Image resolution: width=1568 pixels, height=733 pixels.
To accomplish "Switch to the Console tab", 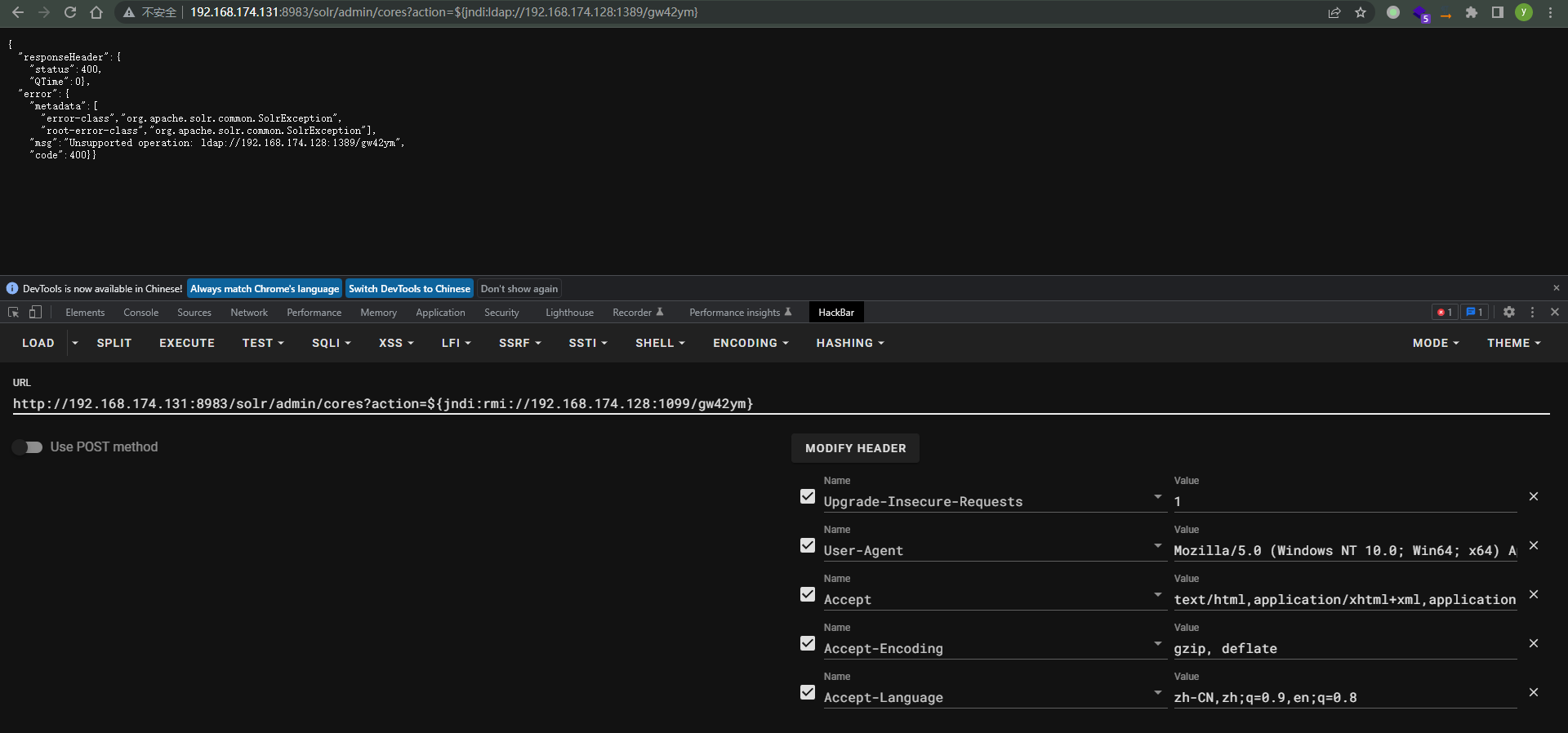I will [141, 313].
